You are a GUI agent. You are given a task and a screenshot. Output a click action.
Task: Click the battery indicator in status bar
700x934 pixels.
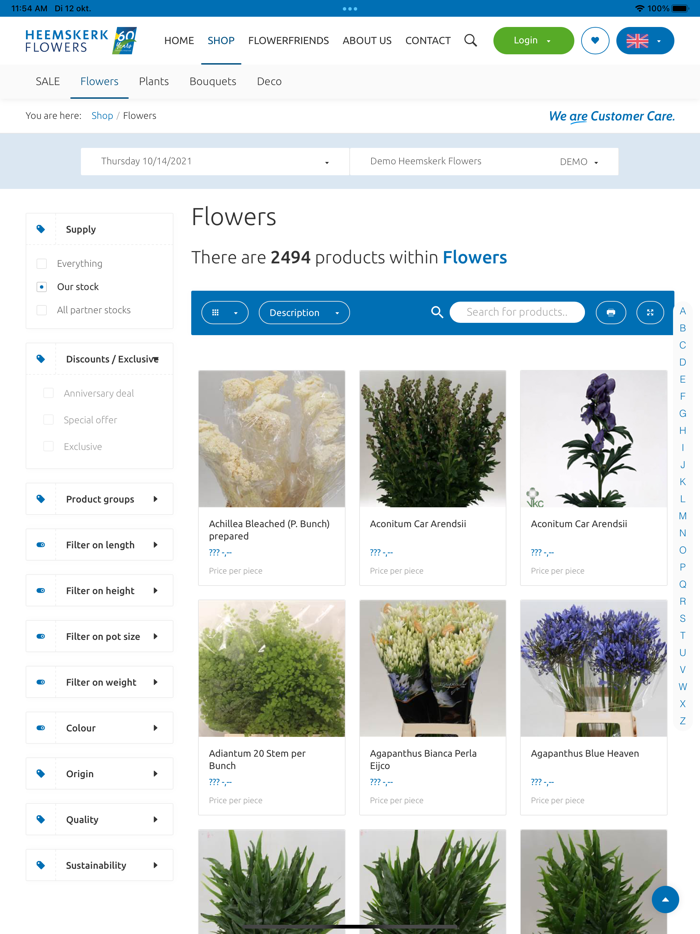(680, 8)
